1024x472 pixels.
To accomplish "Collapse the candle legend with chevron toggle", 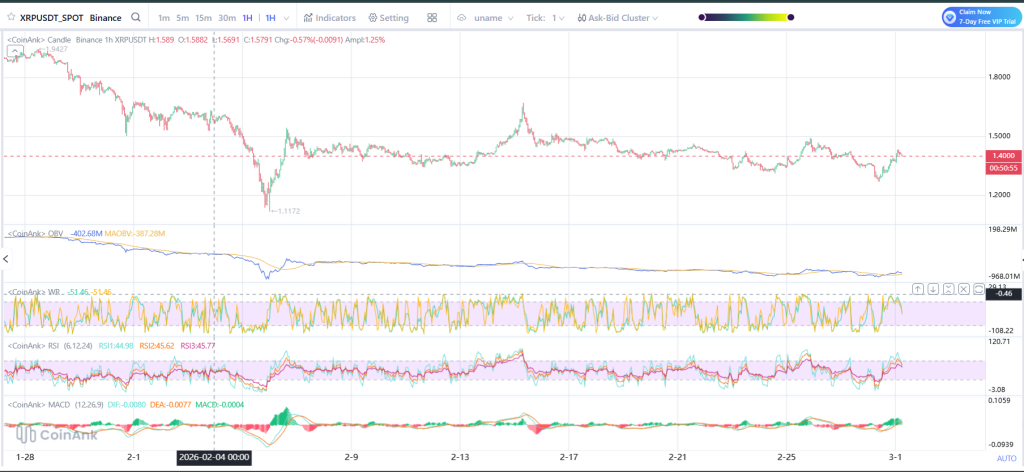I will 14,50.
